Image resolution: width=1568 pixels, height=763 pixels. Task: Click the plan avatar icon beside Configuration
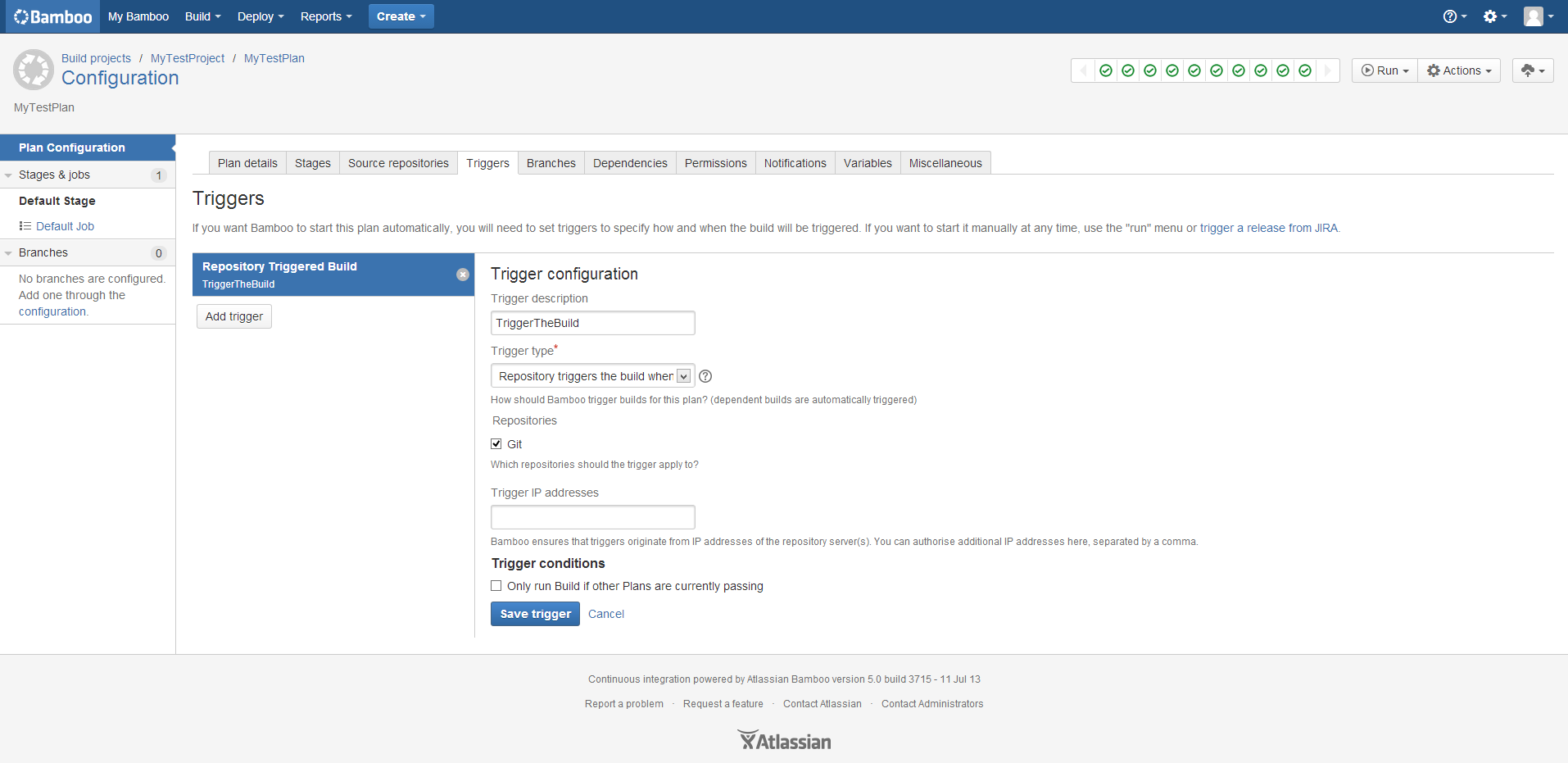pyautogui.click(x=34, y=70)
